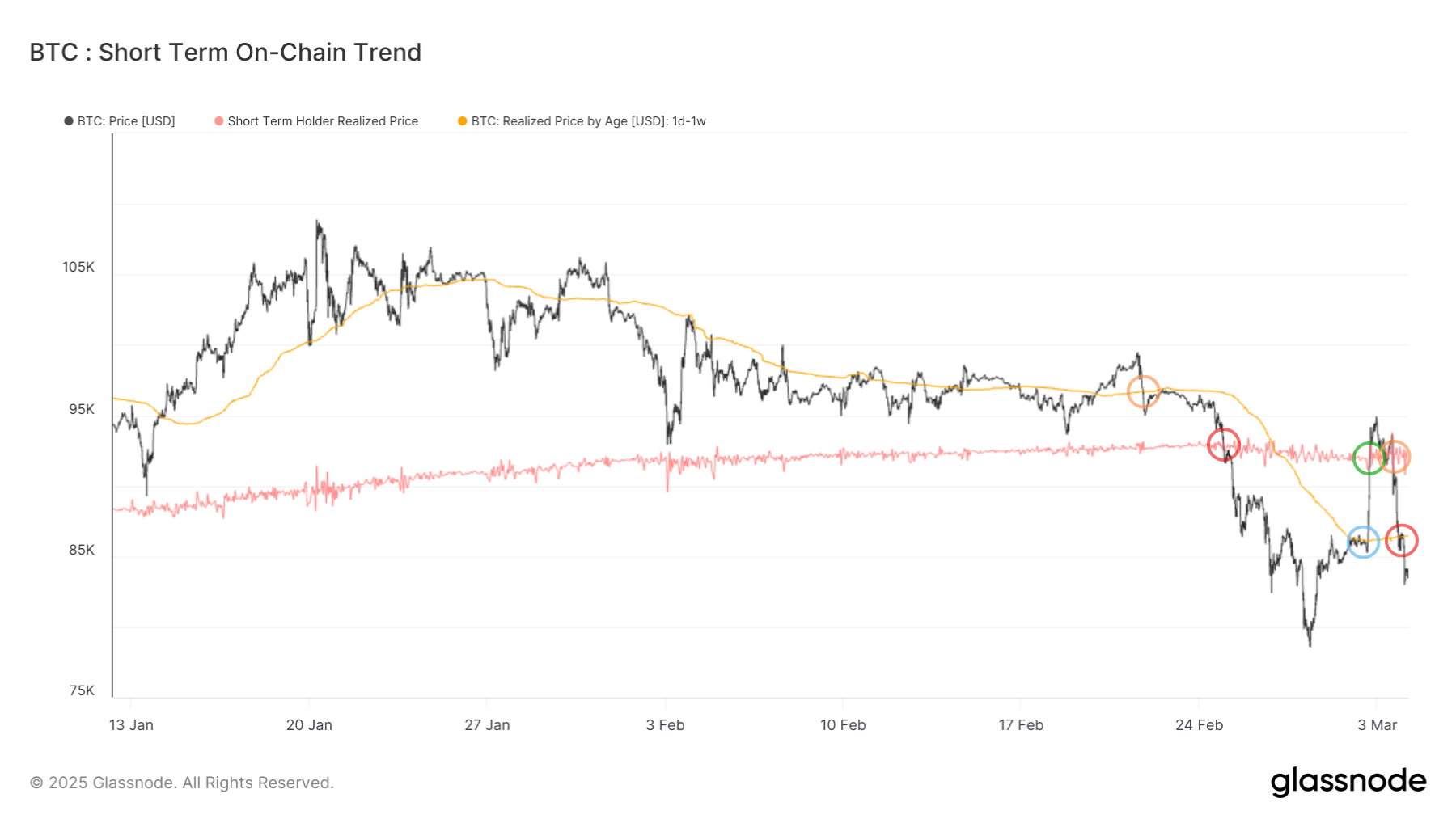Click the 3 Mar date axis label
The height and width of the screenshot is (819, 1456).
point(1377,725)
